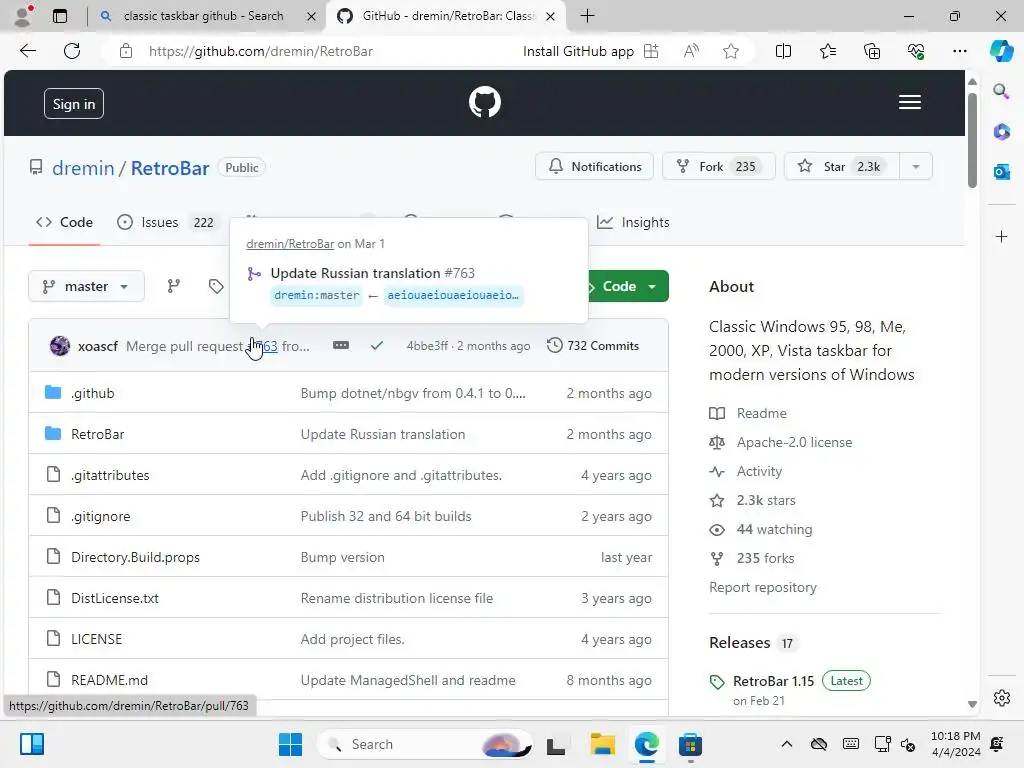Open pull request title Update Russian translation

coord(355,273)
